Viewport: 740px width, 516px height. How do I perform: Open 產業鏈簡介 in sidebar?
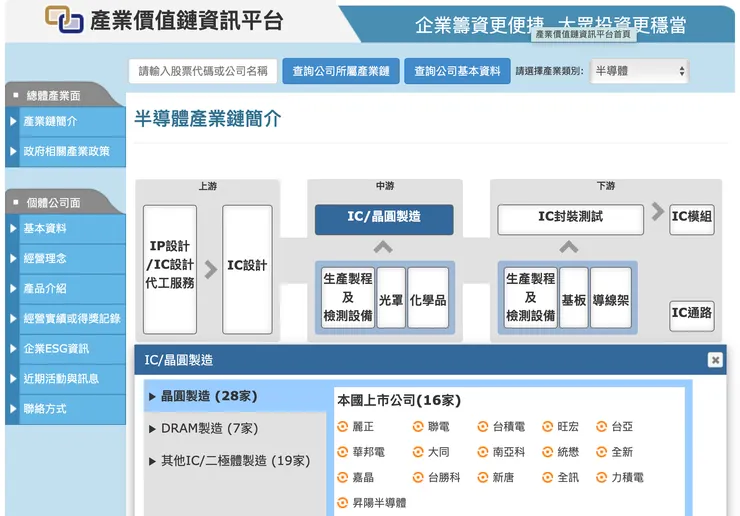[x=72, y=122]
